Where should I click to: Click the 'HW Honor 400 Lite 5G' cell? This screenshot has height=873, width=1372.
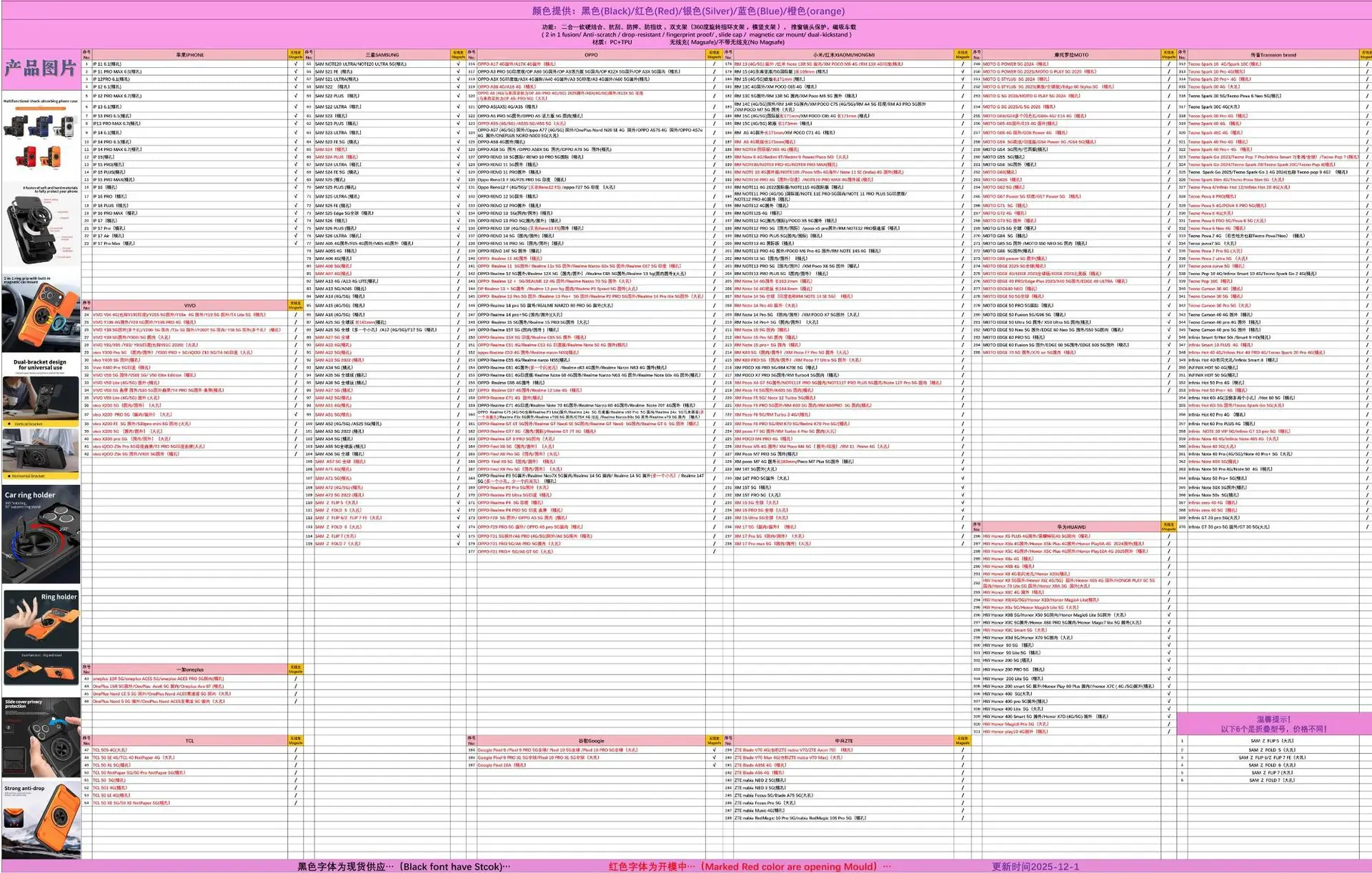click(x=1071, y=709)
